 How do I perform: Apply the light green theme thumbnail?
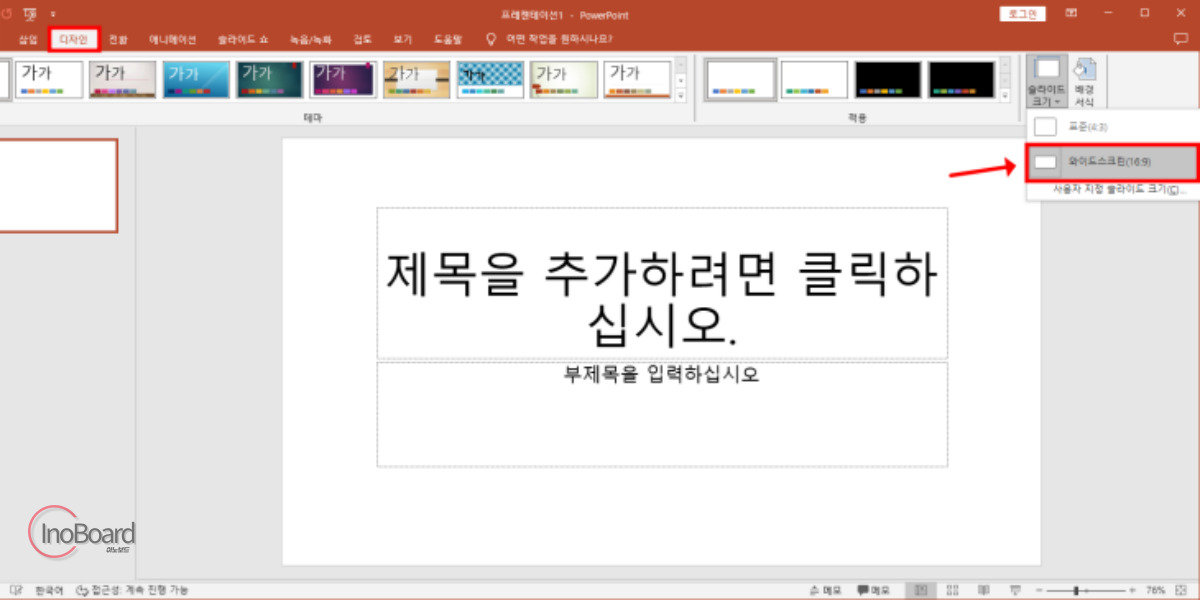coord(564,79)
